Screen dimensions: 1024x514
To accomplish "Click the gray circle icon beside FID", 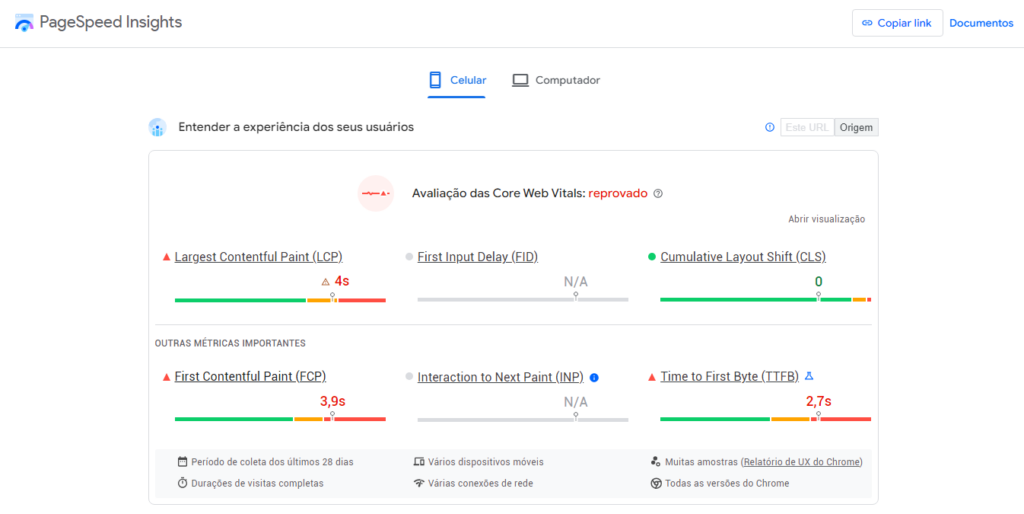I will click(409, 257).
